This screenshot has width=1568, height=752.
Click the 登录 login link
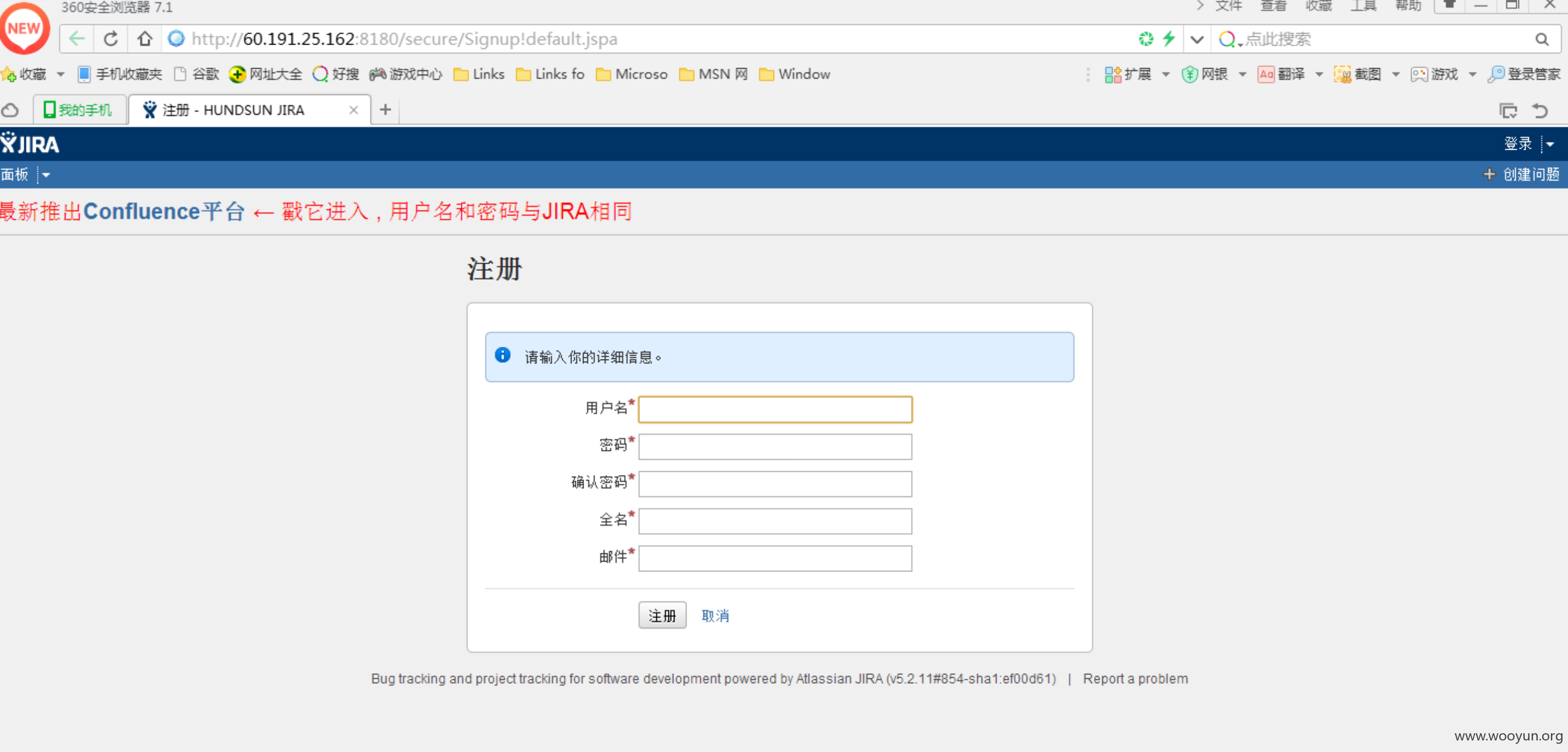(x=1517, y=144)
